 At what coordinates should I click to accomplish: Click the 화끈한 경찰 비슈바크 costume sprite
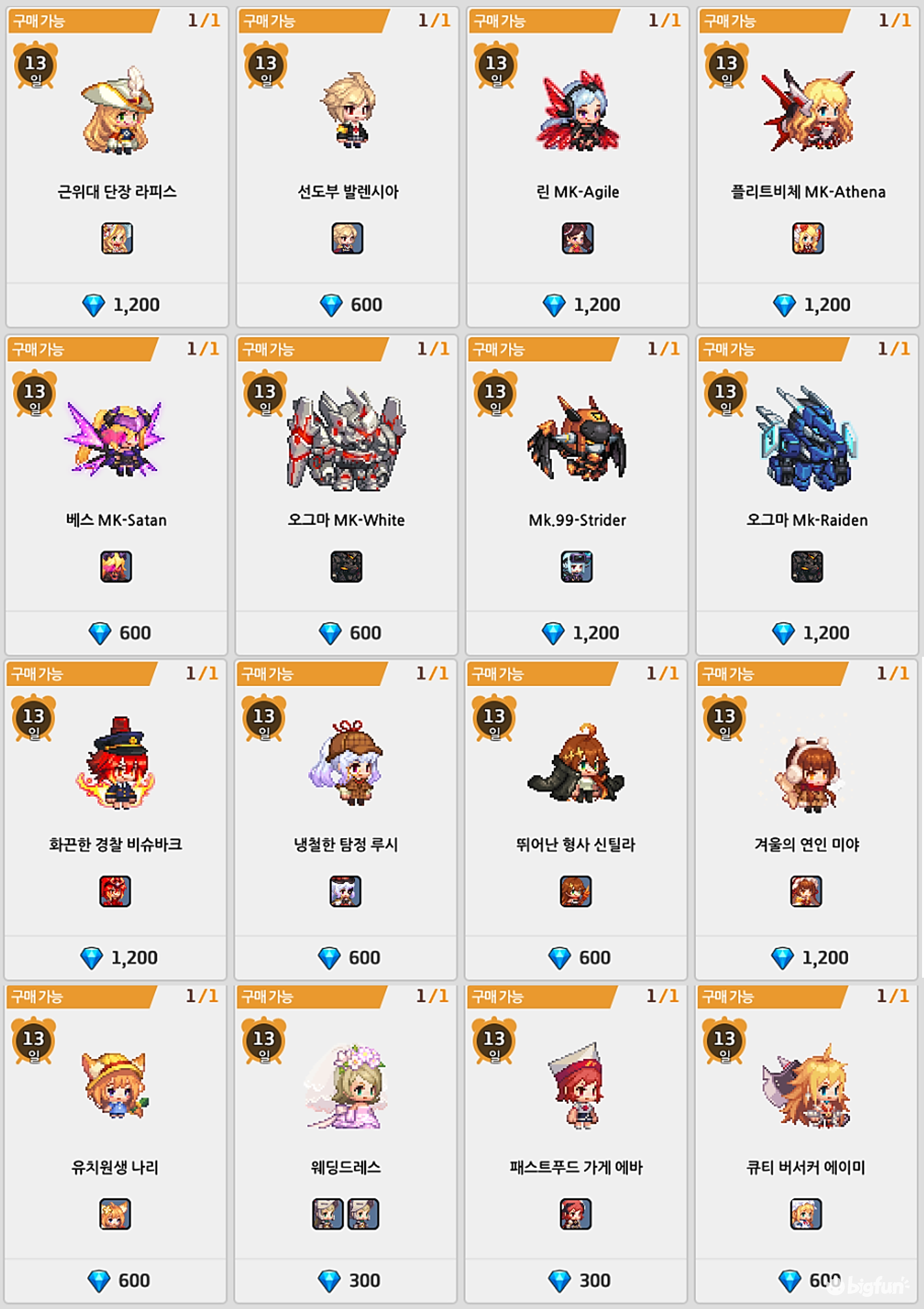tap(116, 763)
